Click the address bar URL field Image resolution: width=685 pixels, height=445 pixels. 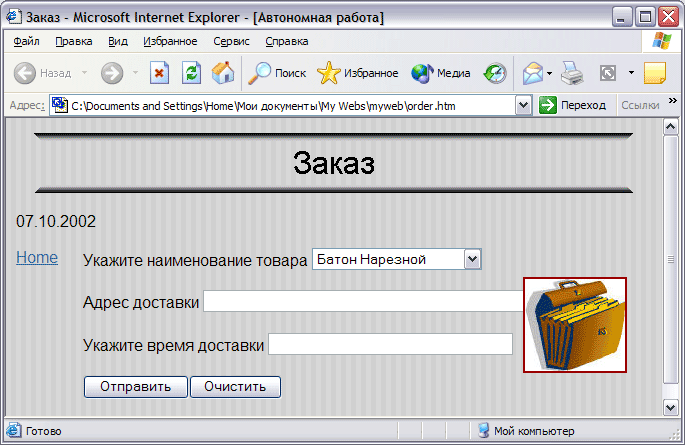click(283, 105)
